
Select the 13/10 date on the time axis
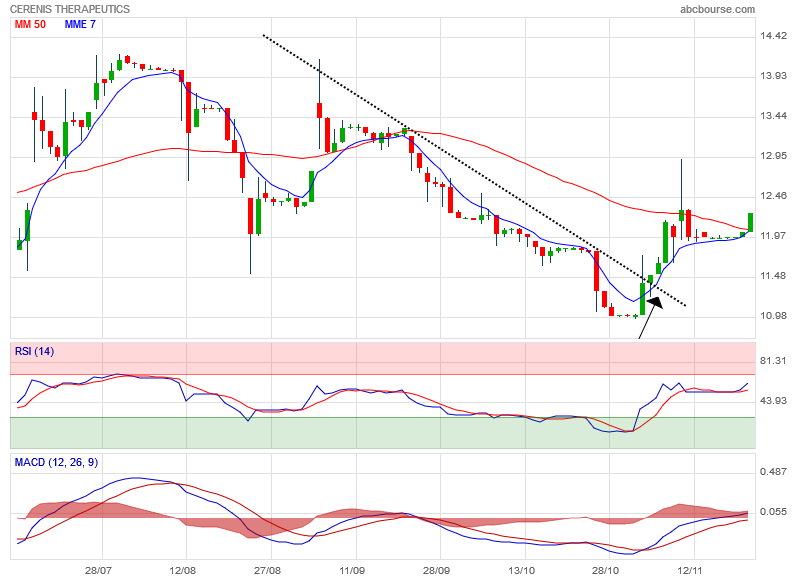(521, 570)
